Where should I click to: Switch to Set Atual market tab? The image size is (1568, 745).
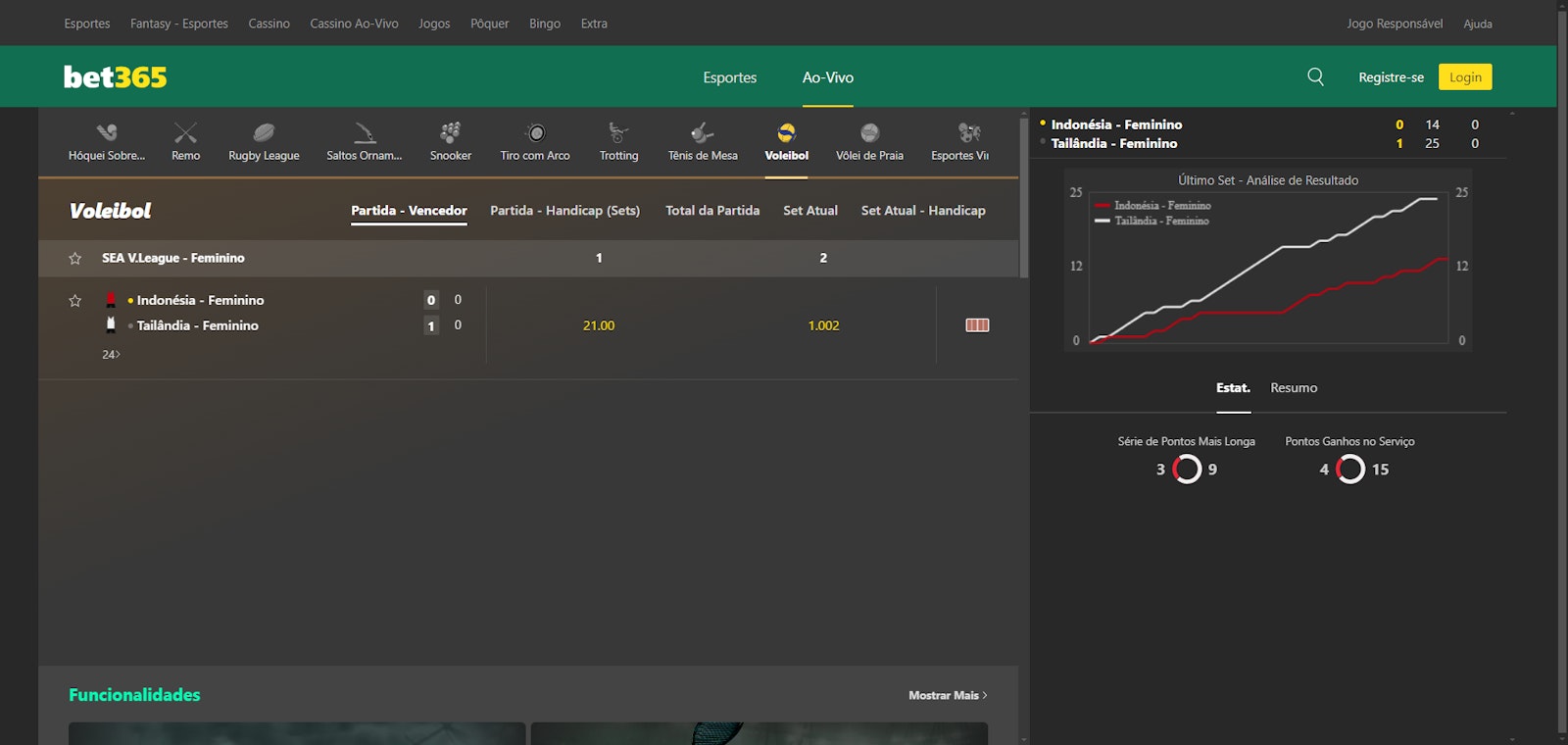pyautogui.click(x=809, y=211)
